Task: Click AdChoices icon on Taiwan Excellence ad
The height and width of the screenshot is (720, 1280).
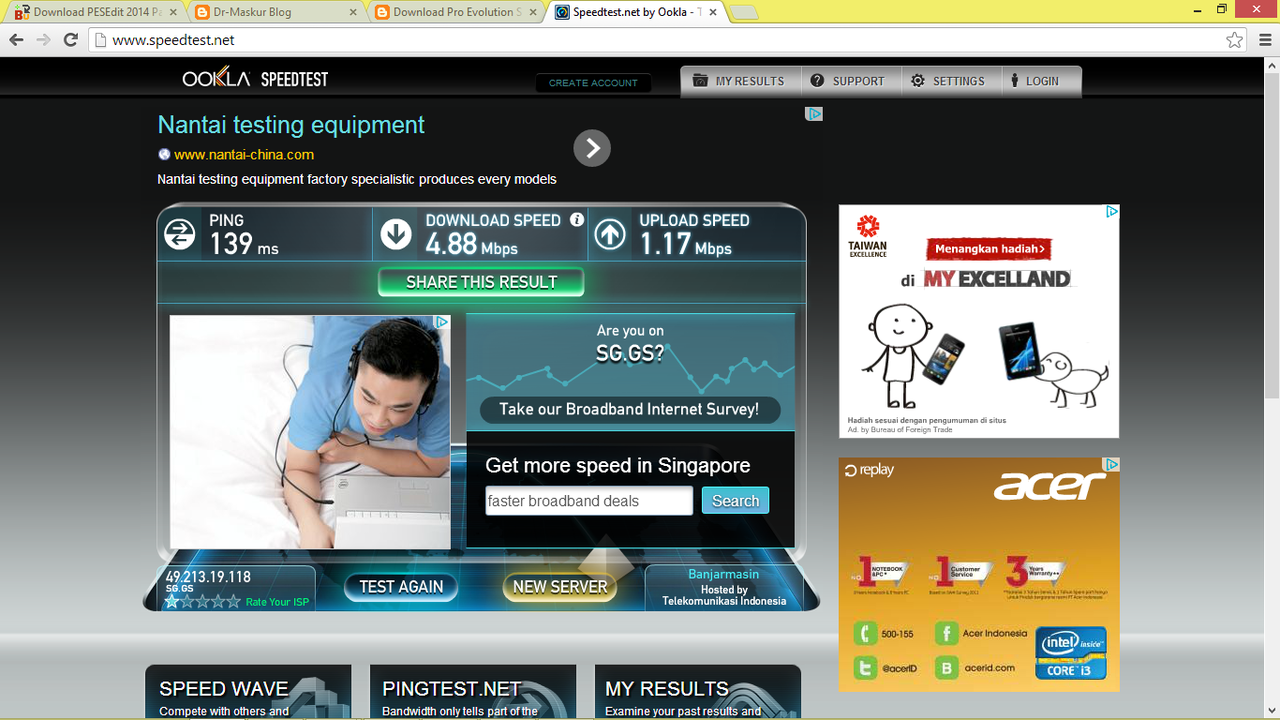Action: 1111,212
